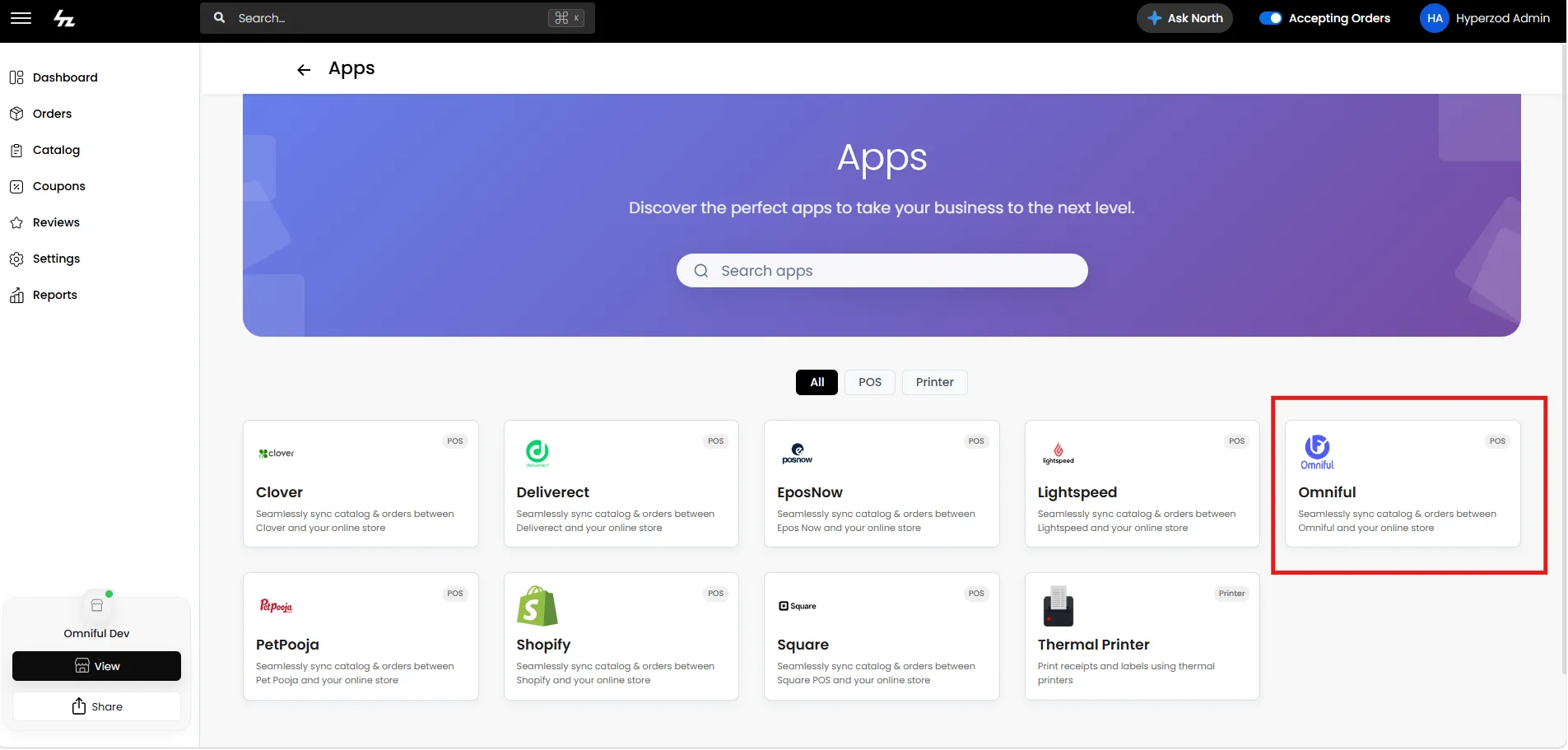
Task: Click the Square logo
Action: click(x=798, y=606)
